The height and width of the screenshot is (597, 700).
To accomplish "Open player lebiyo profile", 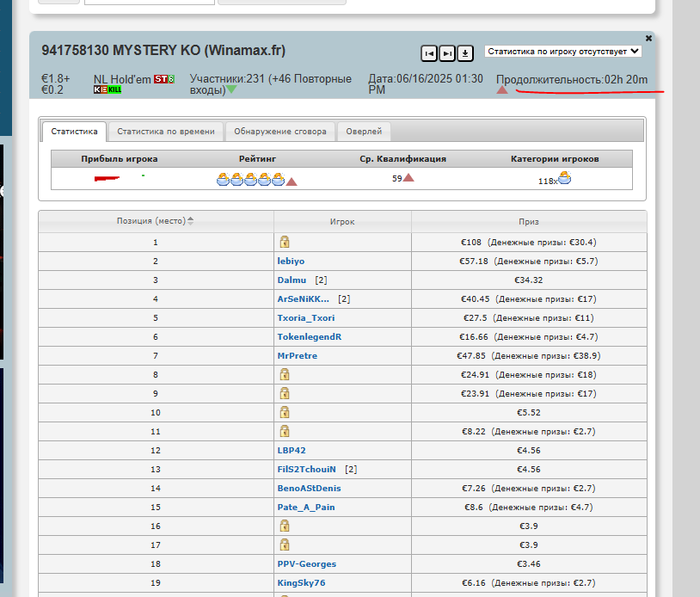I will coord(291,261).
